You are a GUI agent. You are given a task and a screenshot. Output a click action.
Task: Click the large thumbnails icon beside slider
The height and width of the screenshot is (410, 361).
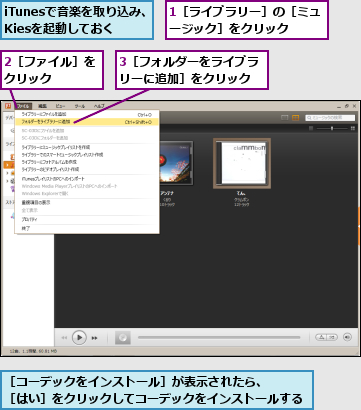coord(353,128)
